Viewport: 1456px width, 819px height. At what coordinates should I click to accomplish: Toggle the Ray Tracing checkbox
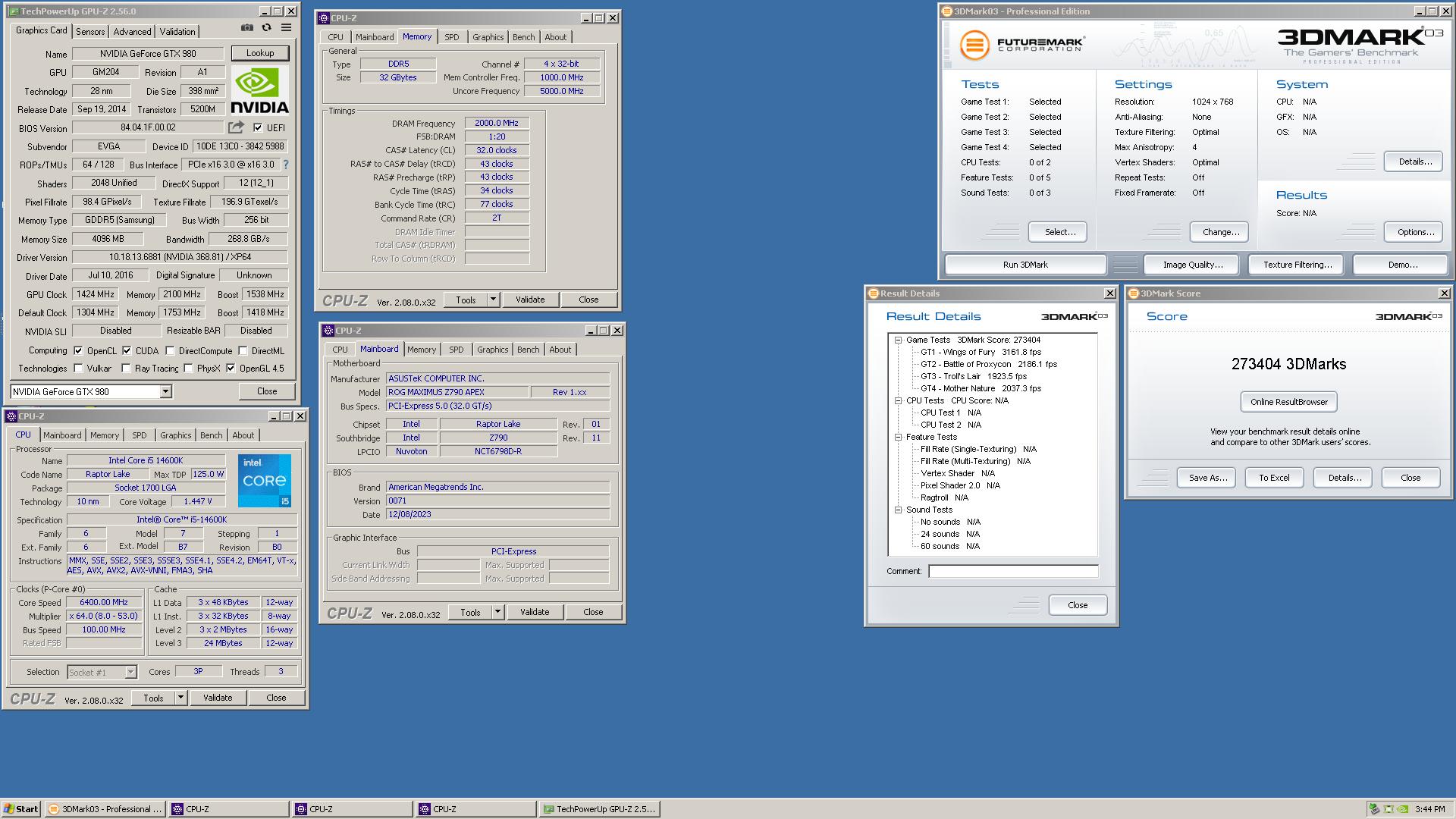tap(127, 369)
